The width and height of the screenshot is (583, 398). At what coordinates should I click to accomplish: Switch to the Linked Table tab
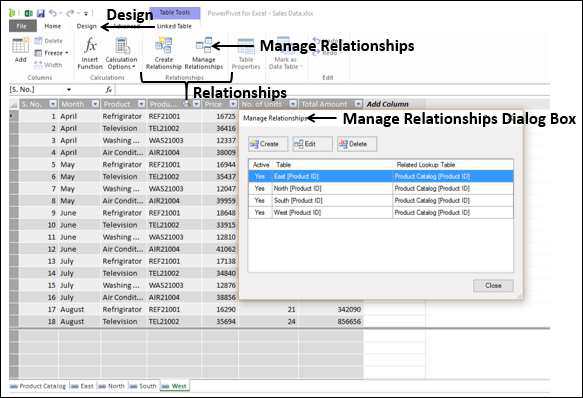tap(174, 26)
